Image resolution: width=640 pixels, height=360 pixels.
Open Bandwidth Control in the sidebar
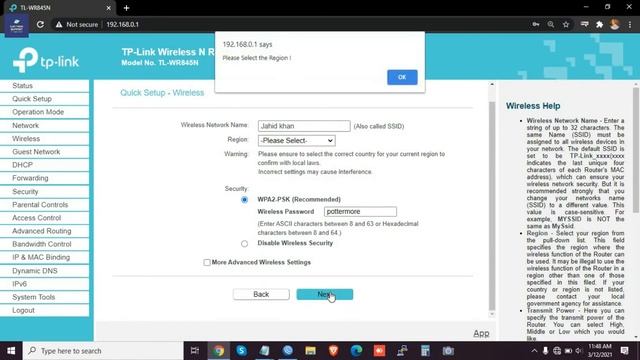[x=44, y=244]
